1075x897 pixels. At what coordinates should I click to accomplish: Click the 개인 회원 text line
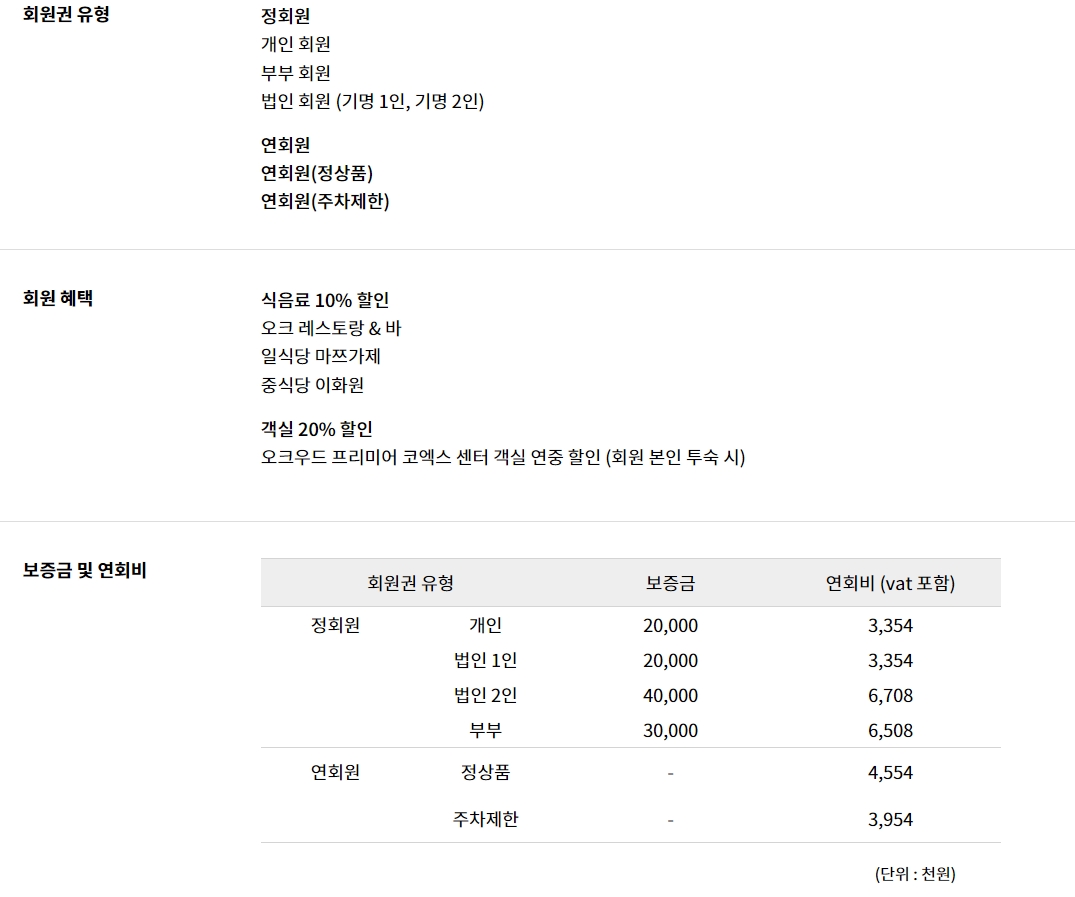tap(295, 44)
